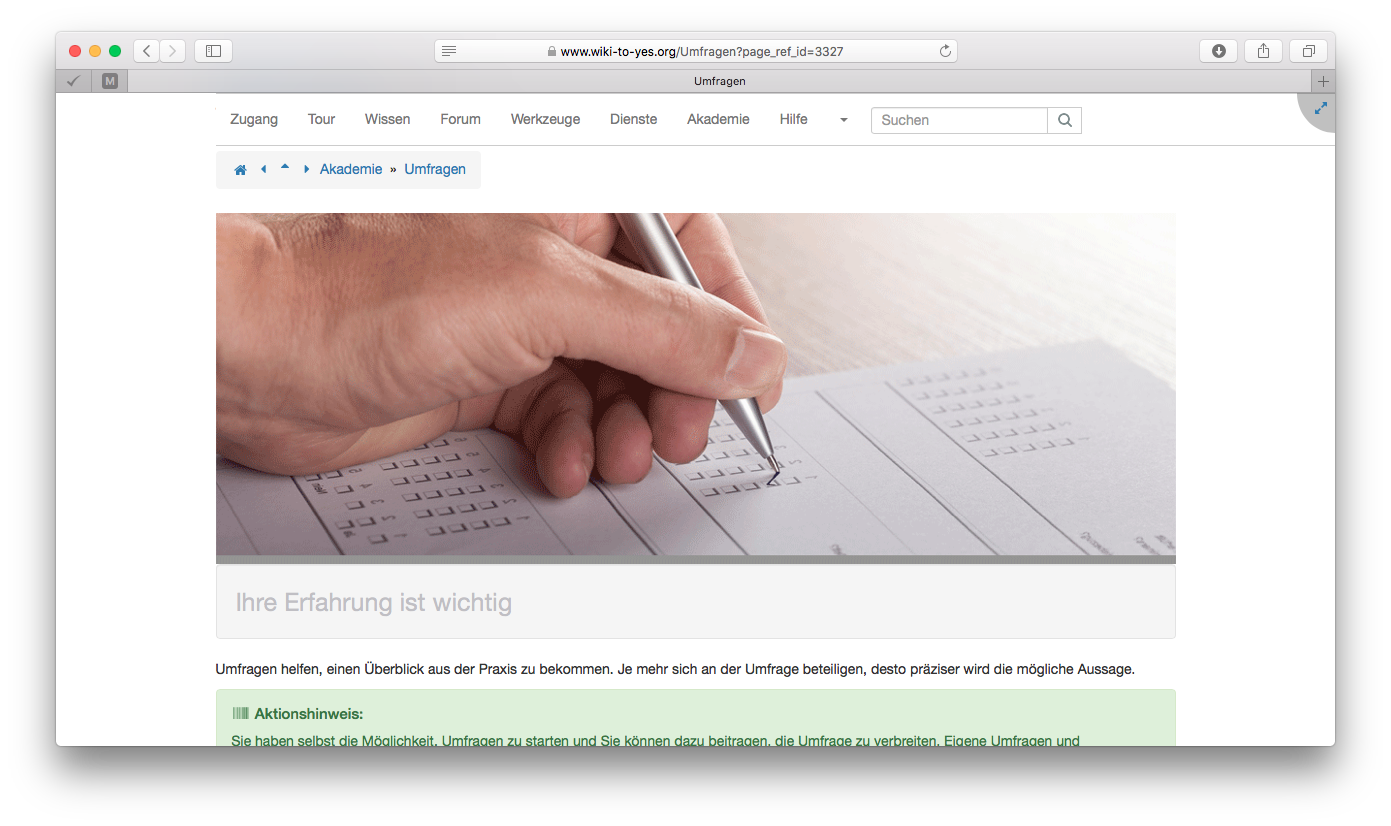Screen dimensions: 1391x826
Task: Click the up arrow in breadcrumb navigation
Action: 285,168
